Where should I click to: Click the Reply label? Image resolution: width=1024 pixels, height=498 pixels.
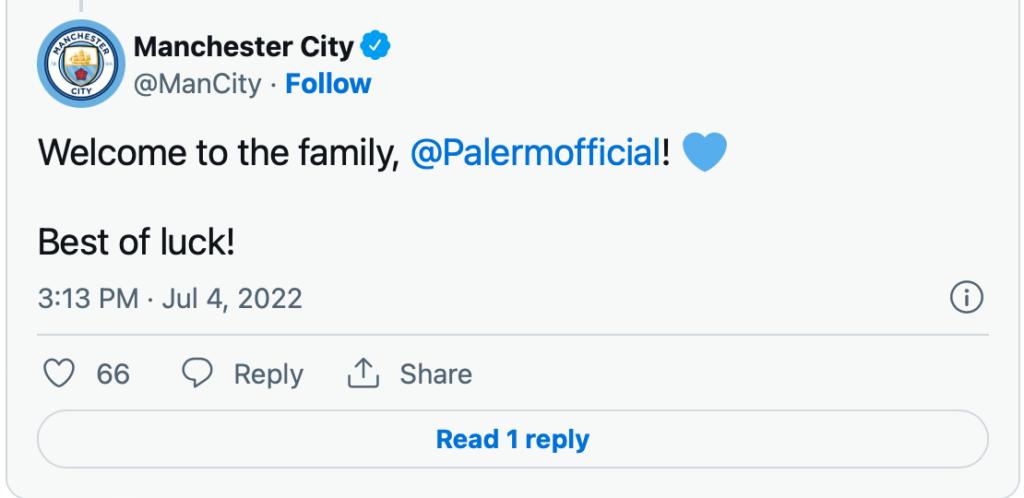(x=268, y=374)
